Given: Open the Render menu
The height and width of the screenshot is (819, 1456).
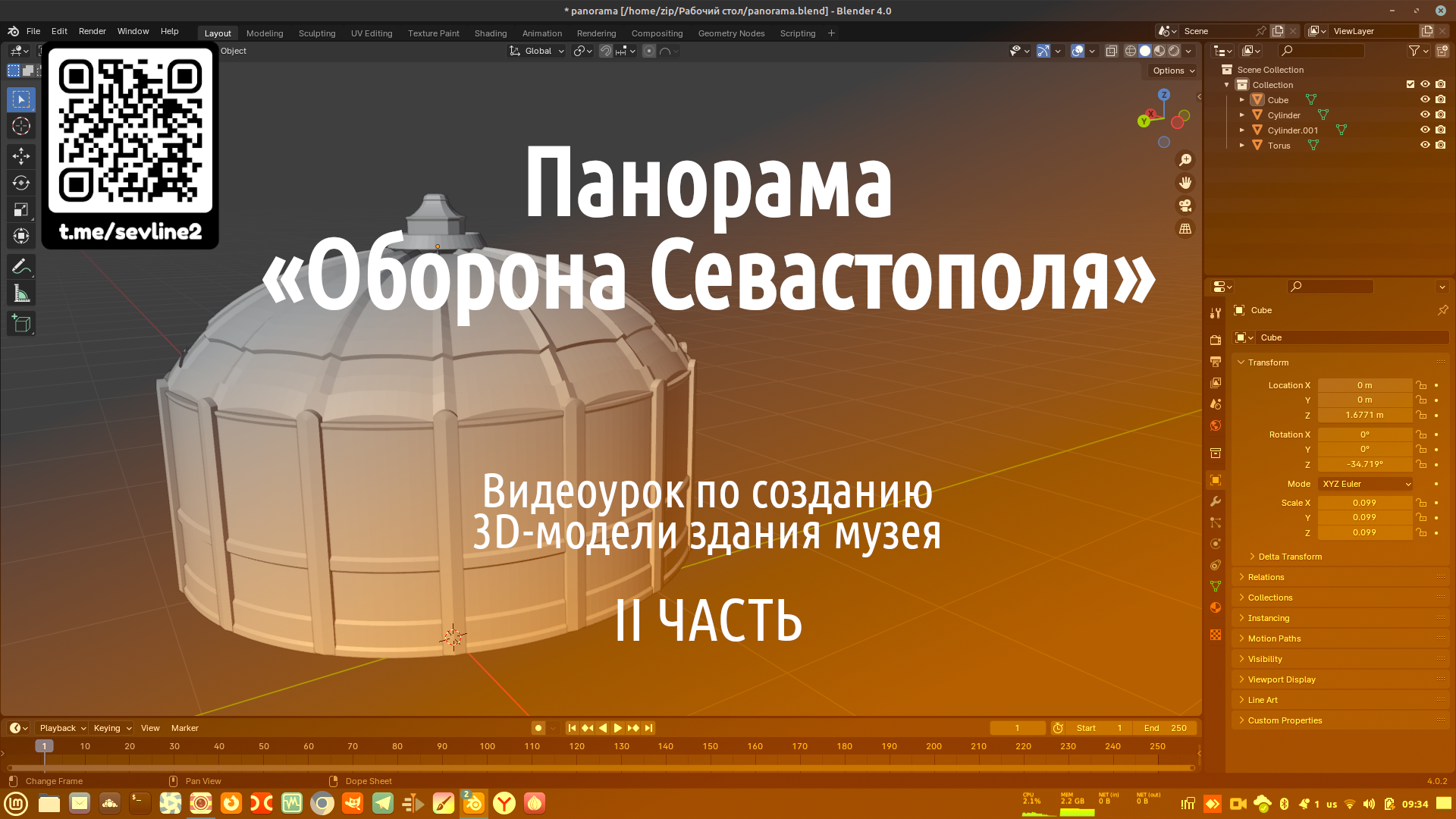Looking at the screenshot, I should [92, 31].
